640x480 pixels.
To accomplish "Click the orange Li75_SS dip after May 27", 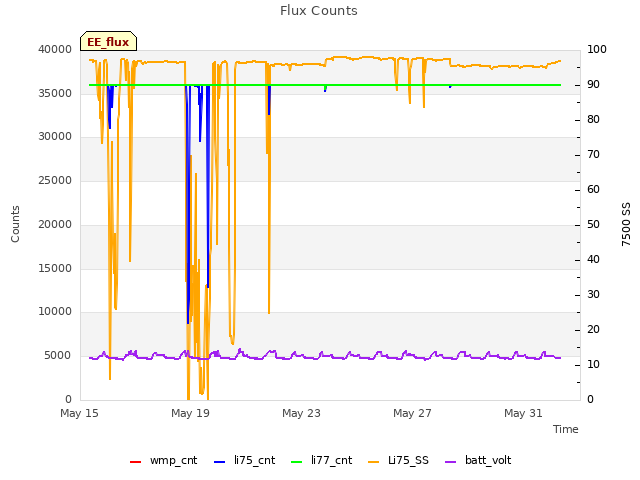I will [424, 106].
